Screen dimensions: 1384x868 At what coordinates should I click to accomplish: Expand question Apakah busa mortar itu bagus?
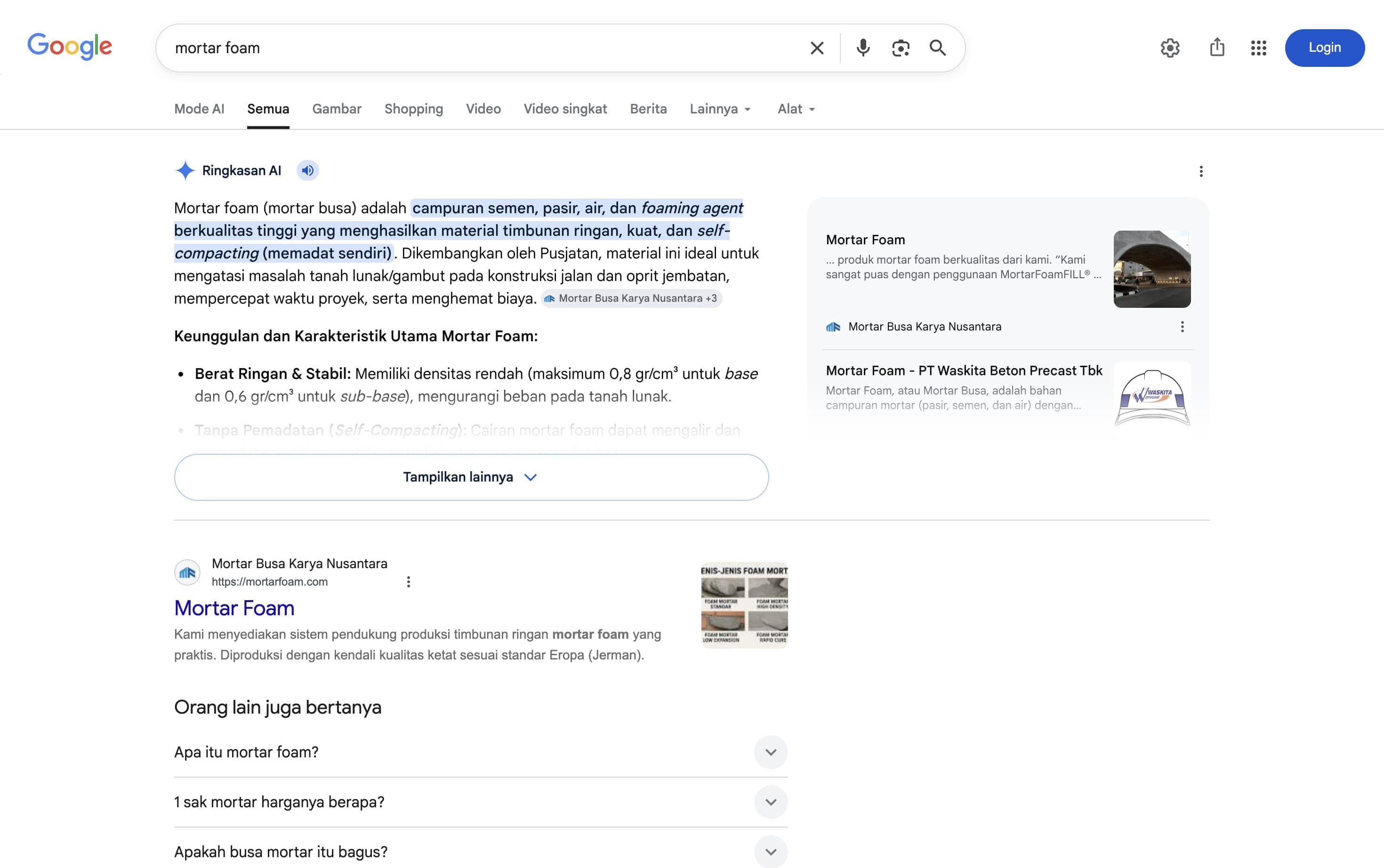[481, 852]
